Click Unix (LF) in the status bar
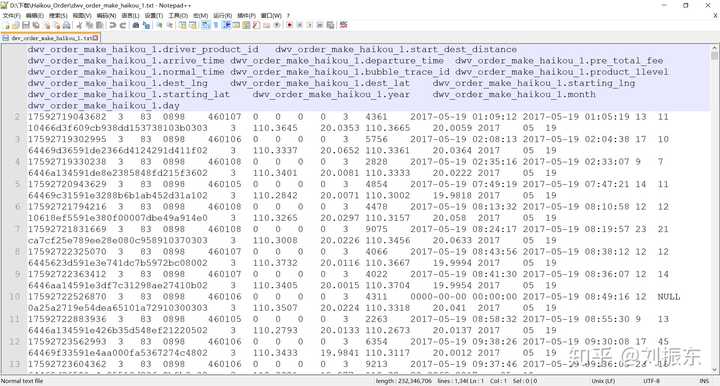This screenshot has height=386, width=720. tap(603, 381)
